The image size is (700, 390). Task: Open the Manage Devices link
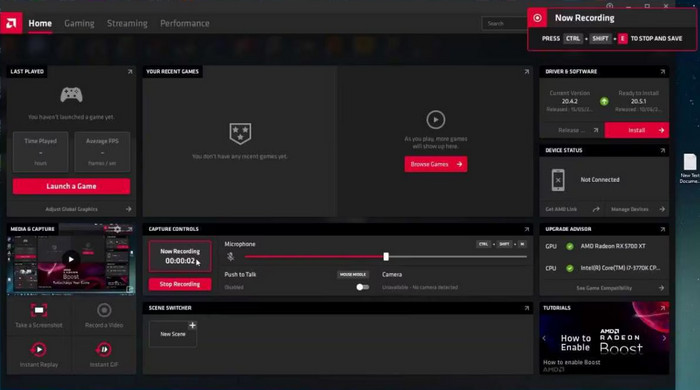[638, 209]
